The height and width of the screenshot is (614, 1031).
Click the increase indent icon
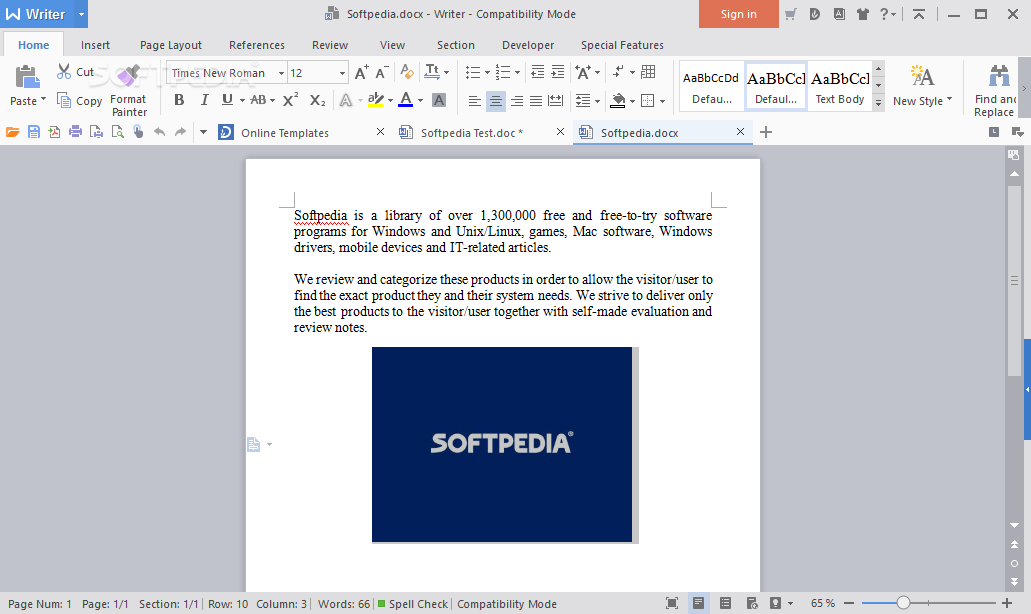(558, 72)
